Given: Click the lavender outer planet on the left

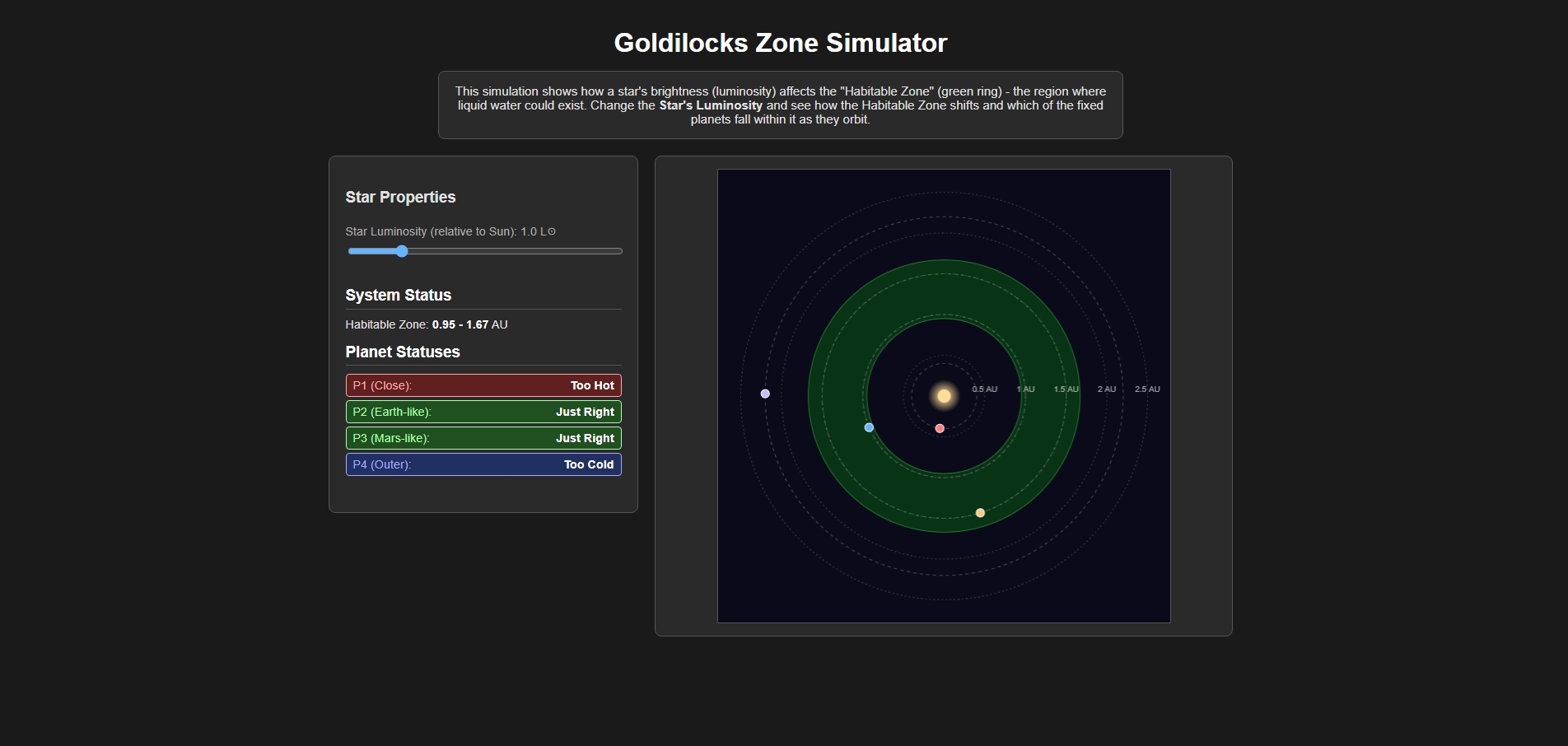Looking at the screenshot, I should tap(765, 394).
